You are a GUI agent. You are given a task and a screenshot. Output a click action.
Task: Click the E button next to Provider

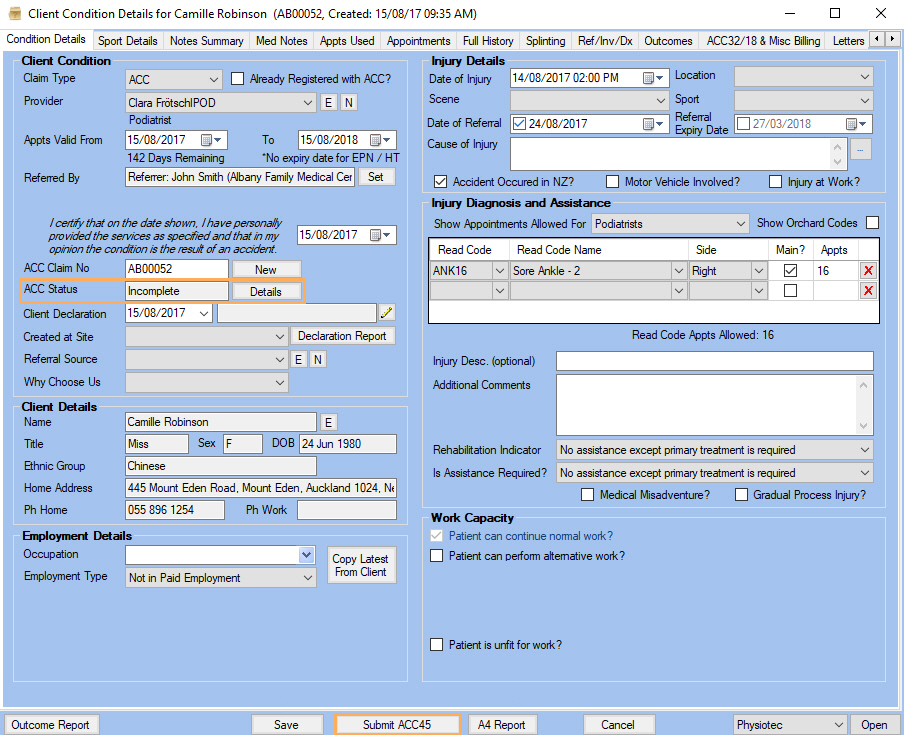click(x=329, y=103)
